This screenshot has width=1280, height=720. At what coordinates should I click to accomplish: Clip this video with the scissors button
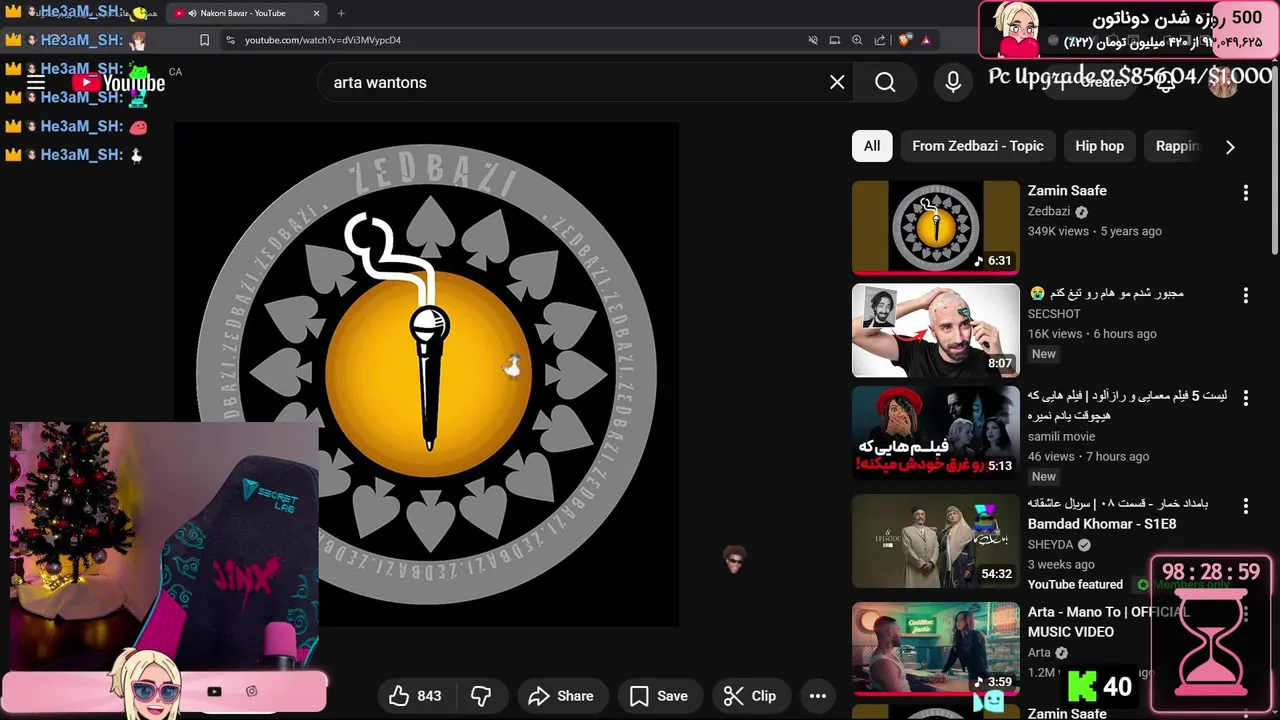750,696
